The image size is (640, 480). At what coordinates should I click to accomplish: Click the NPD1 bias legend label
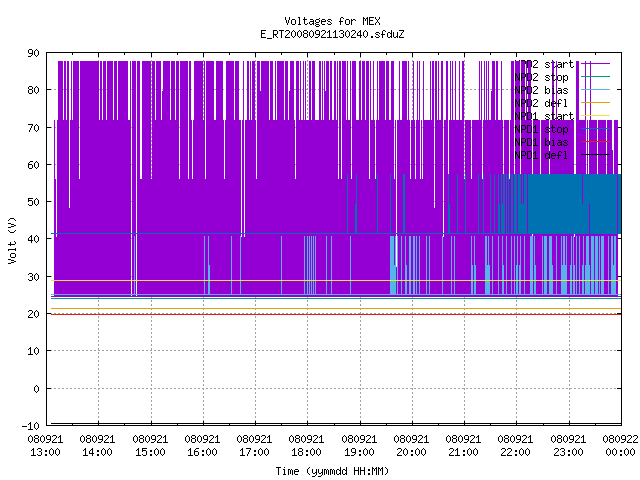541,142
